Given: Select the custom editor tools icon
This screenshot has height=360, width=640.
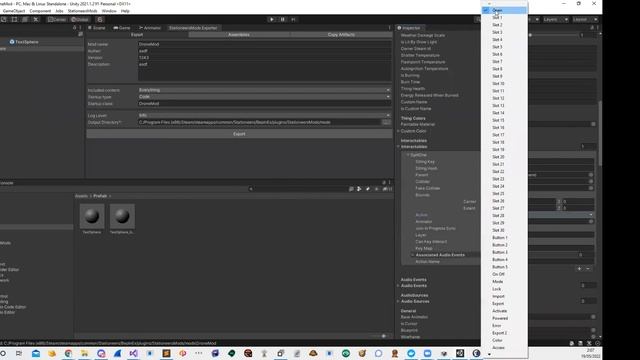Looking at the screenshot, I should click(36, 19).
